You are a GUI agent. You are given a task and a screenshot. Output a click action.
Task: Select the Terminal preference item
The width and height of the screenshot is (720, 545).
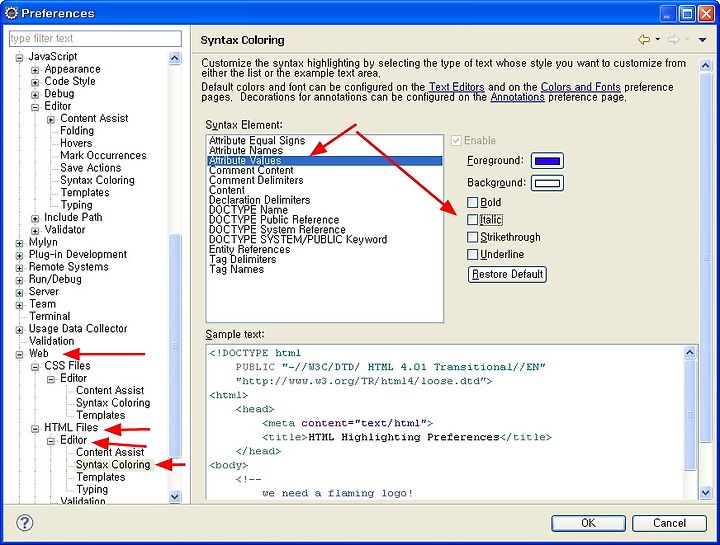point(50,316)
